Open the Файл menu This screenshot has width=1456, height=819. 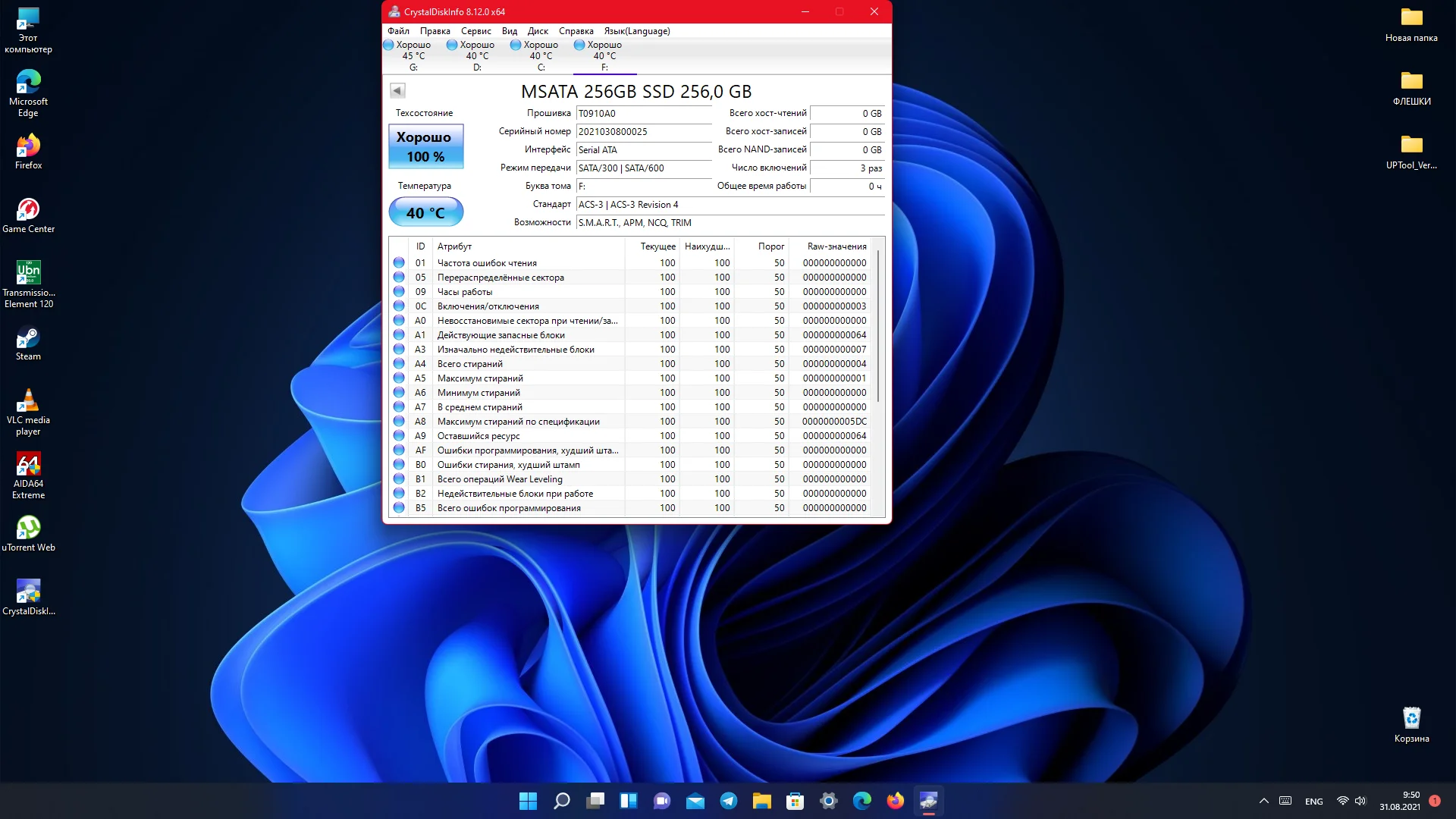pyautogui.click(x=398, y=31)
